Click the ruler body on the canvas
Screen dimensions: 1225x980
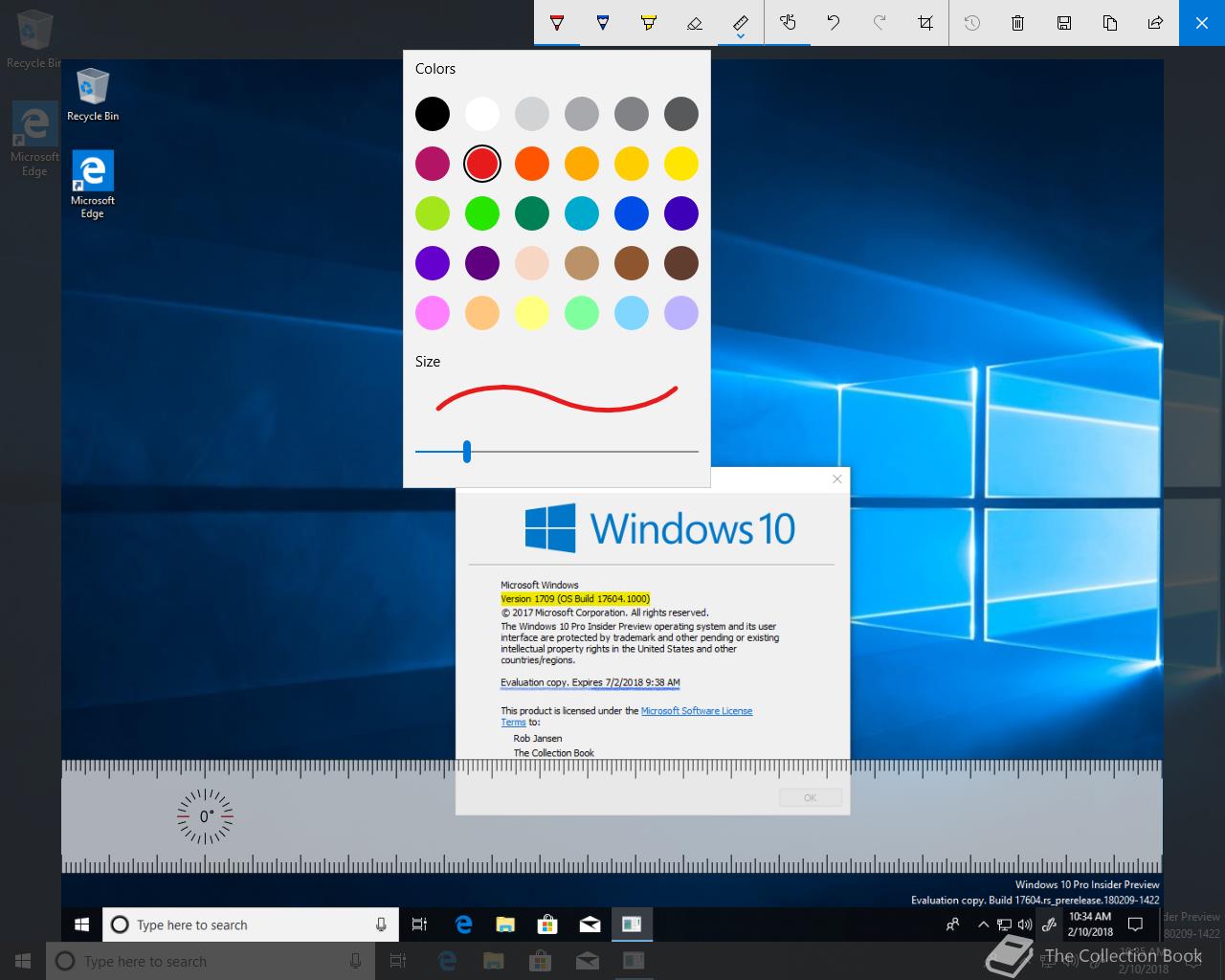[x=612, y=816]
